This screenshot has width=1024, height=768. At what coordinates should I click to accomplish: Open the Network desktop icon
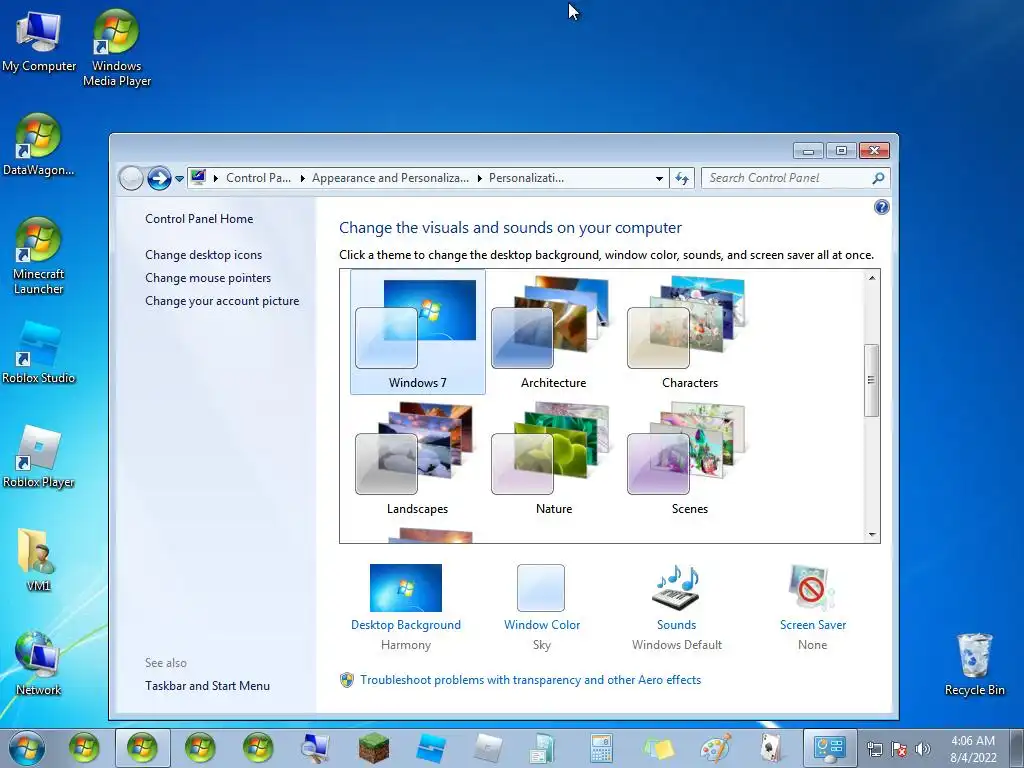[x=38, y=664]
